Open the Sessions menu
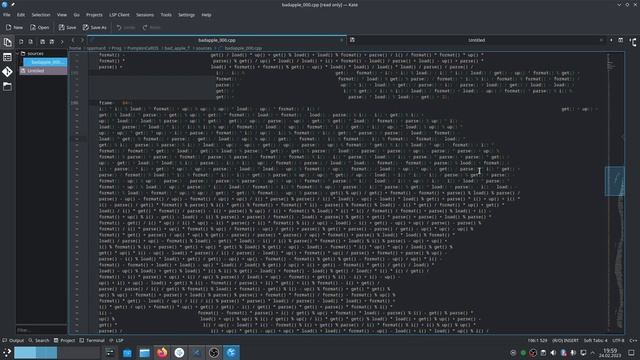This screenshot has width=640, height=360. pyautogui.click(x=145, y=15)
